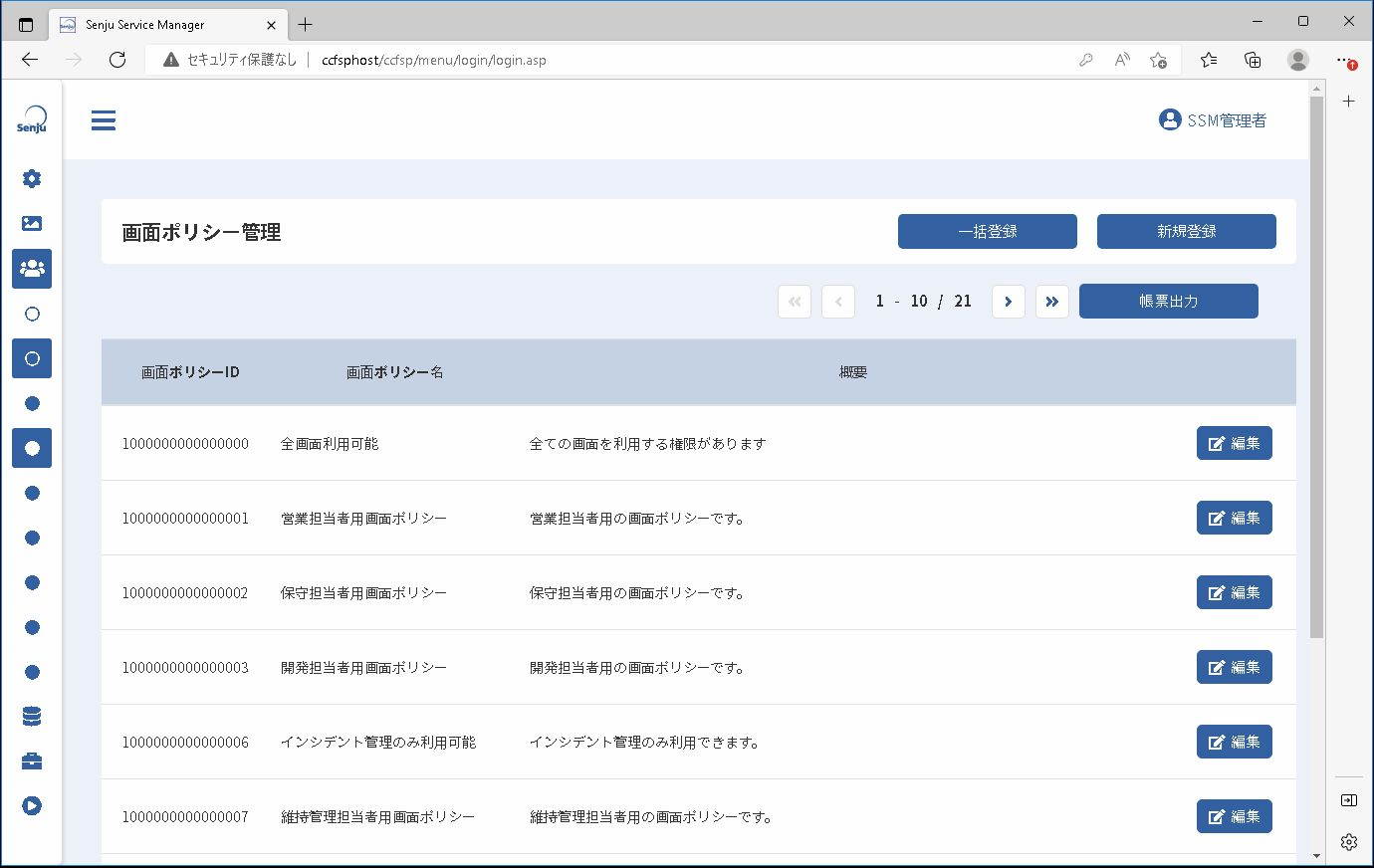Open the browser Collections icon
The image size is (1374, 868).
1254,60
